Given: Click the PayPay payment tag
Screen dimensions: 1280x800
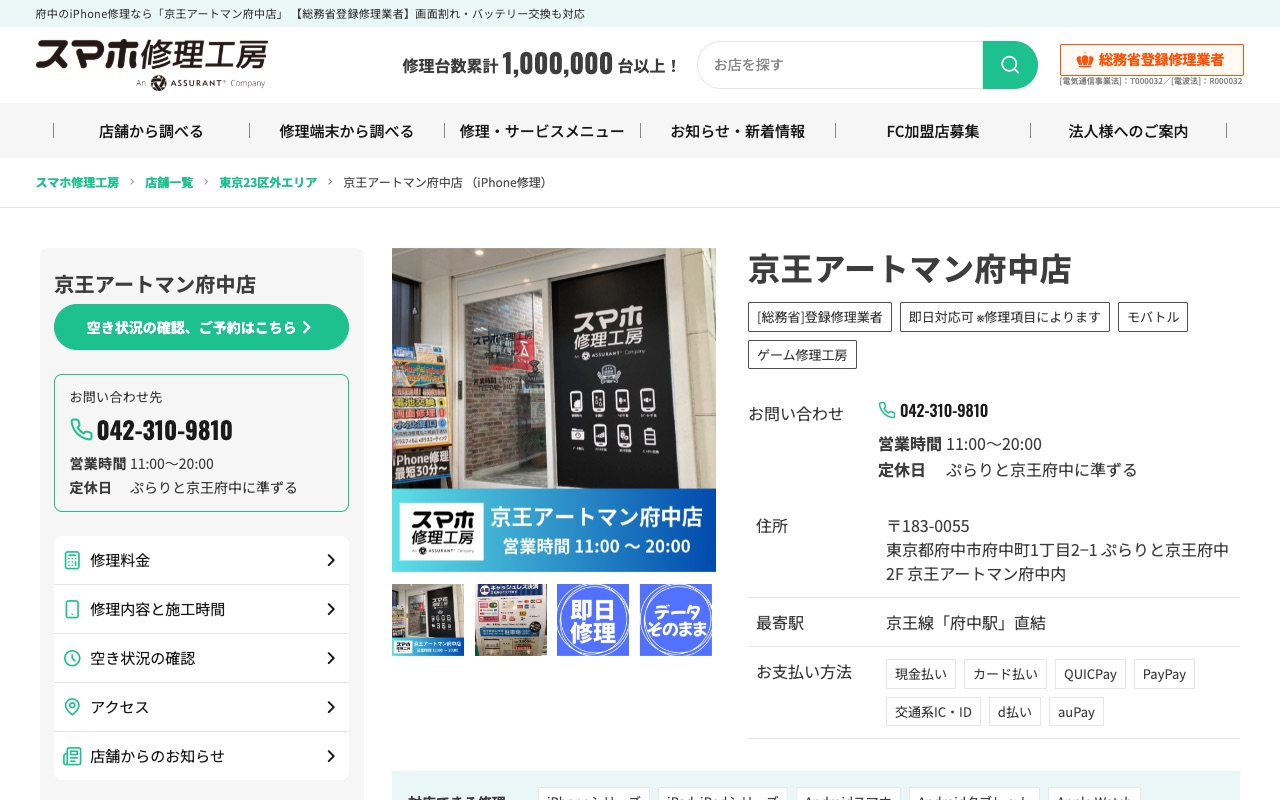Looking at the screenshot, I should click(1164, 674).
